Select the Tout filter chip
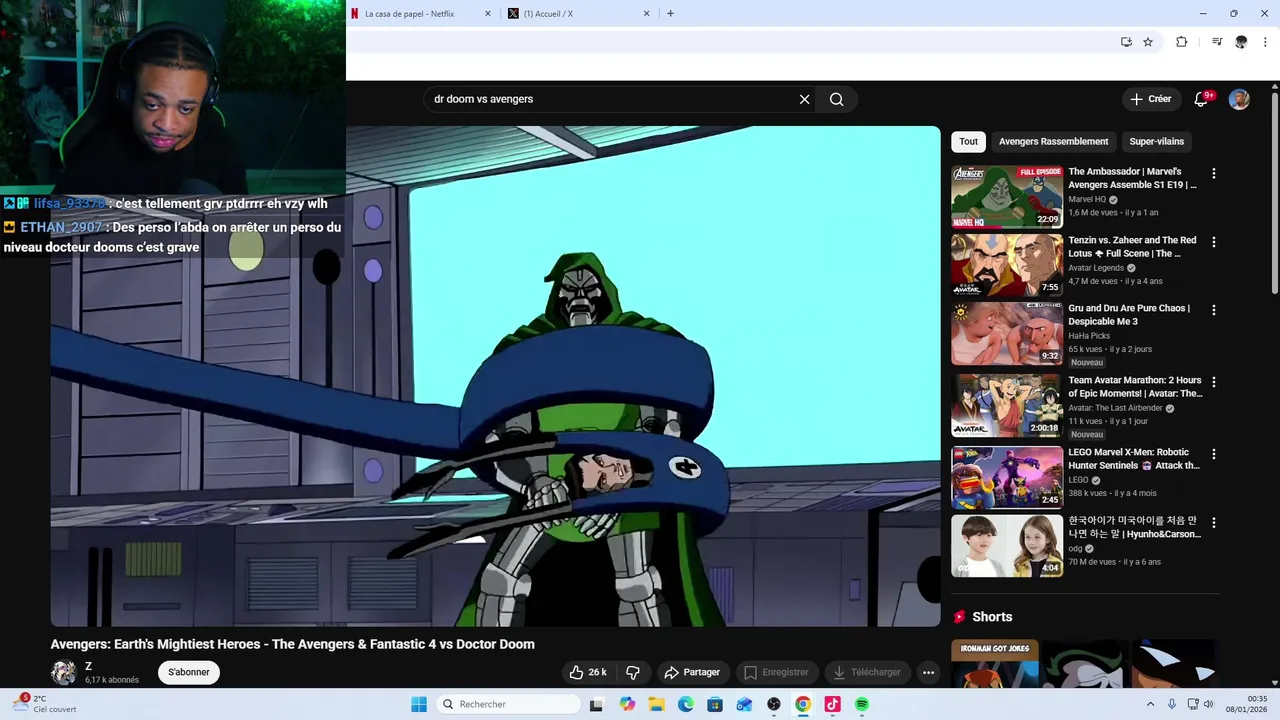1280x720 pixels. tap(968, 141)
